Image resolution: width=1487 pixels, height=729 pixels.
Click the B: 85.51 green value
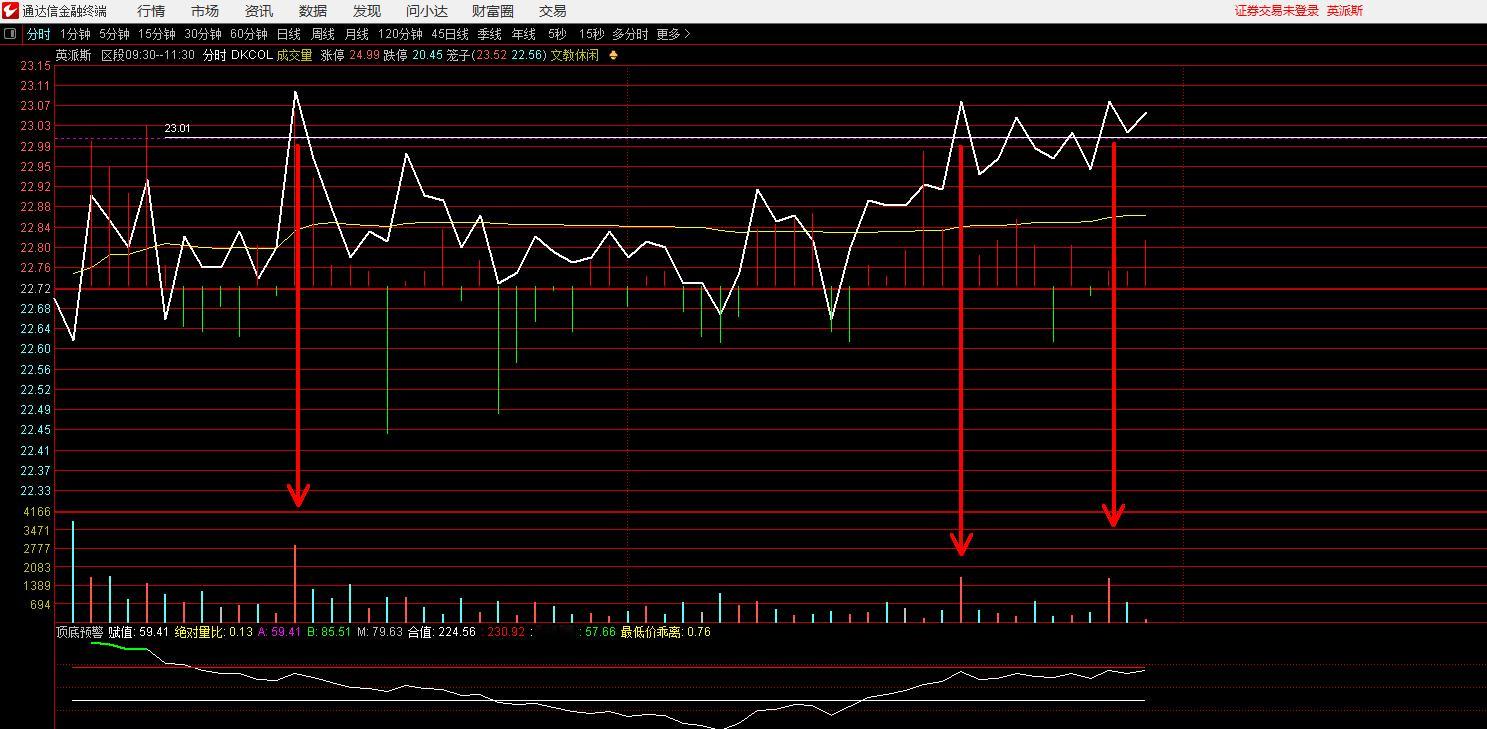(x=329, y=632)
